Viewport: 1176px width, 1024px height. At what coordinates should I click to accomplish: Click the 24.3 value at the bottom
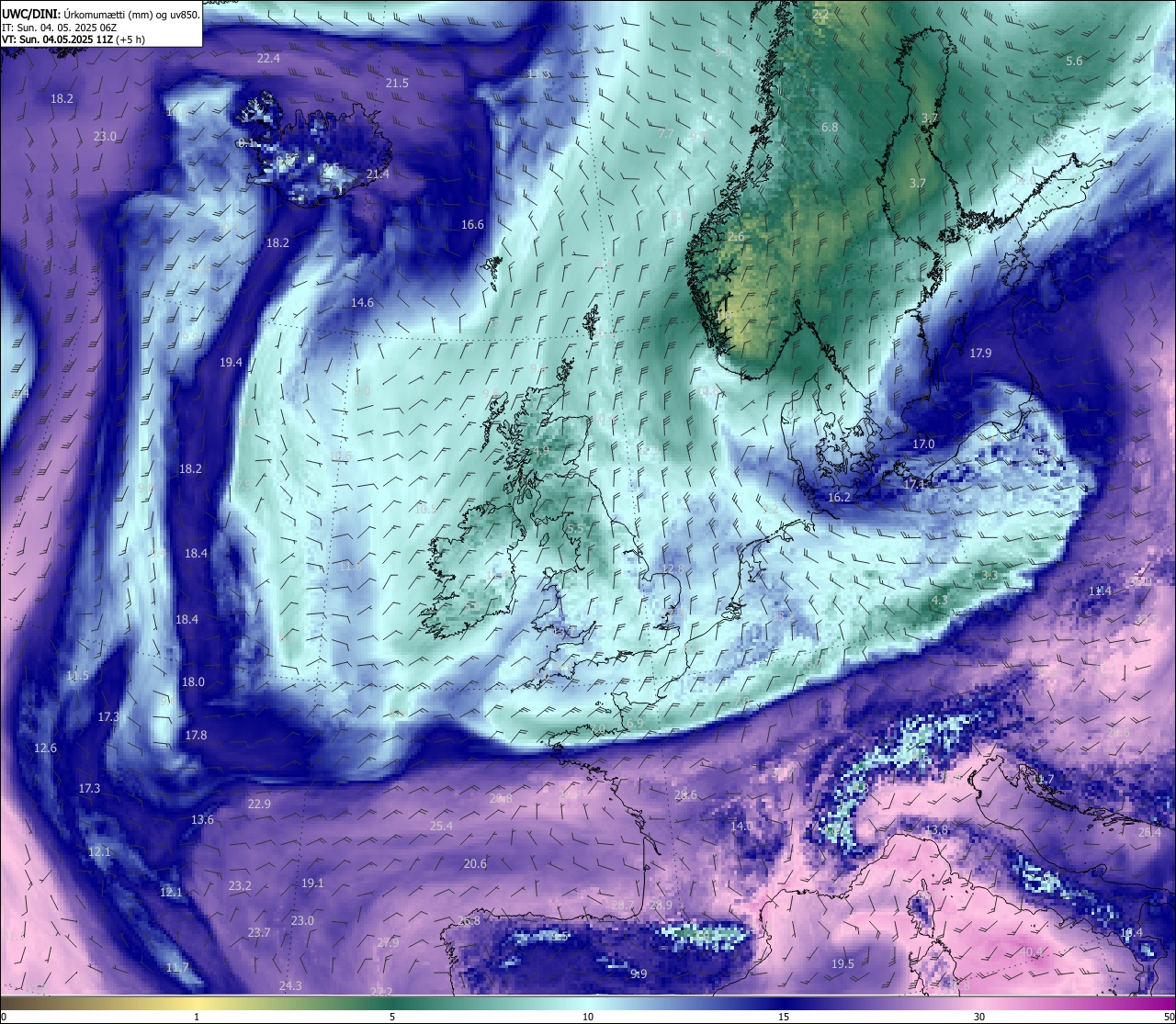point(290,985)
